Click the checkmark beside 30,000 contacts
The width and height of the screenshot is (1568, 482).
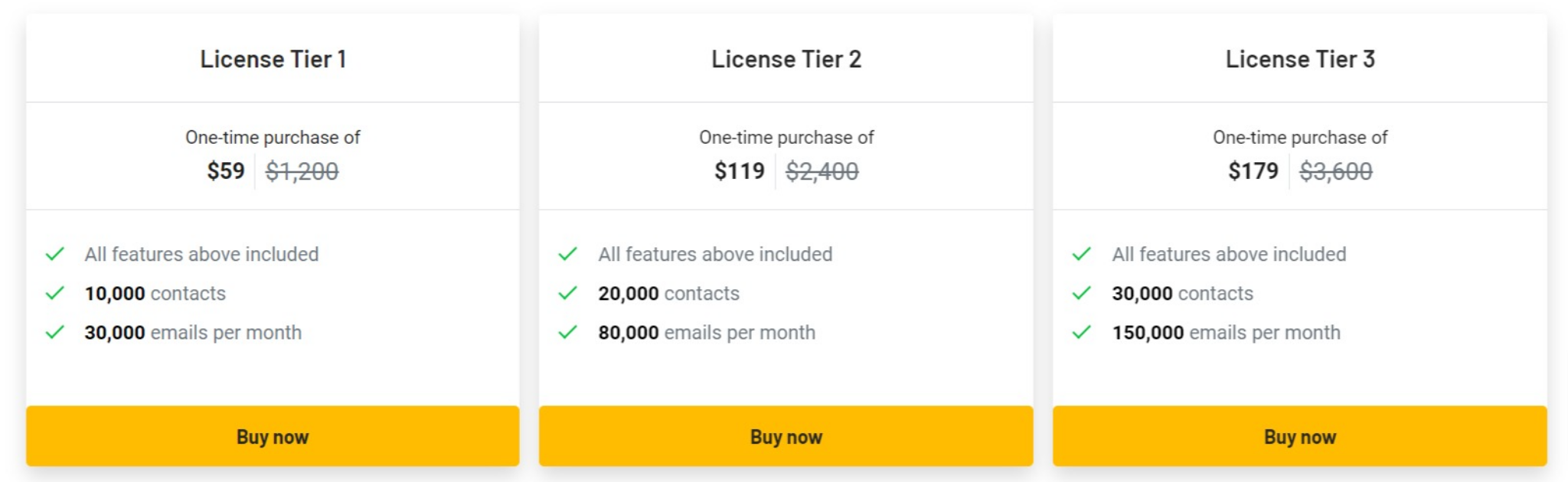click(x=1082, y=293)
